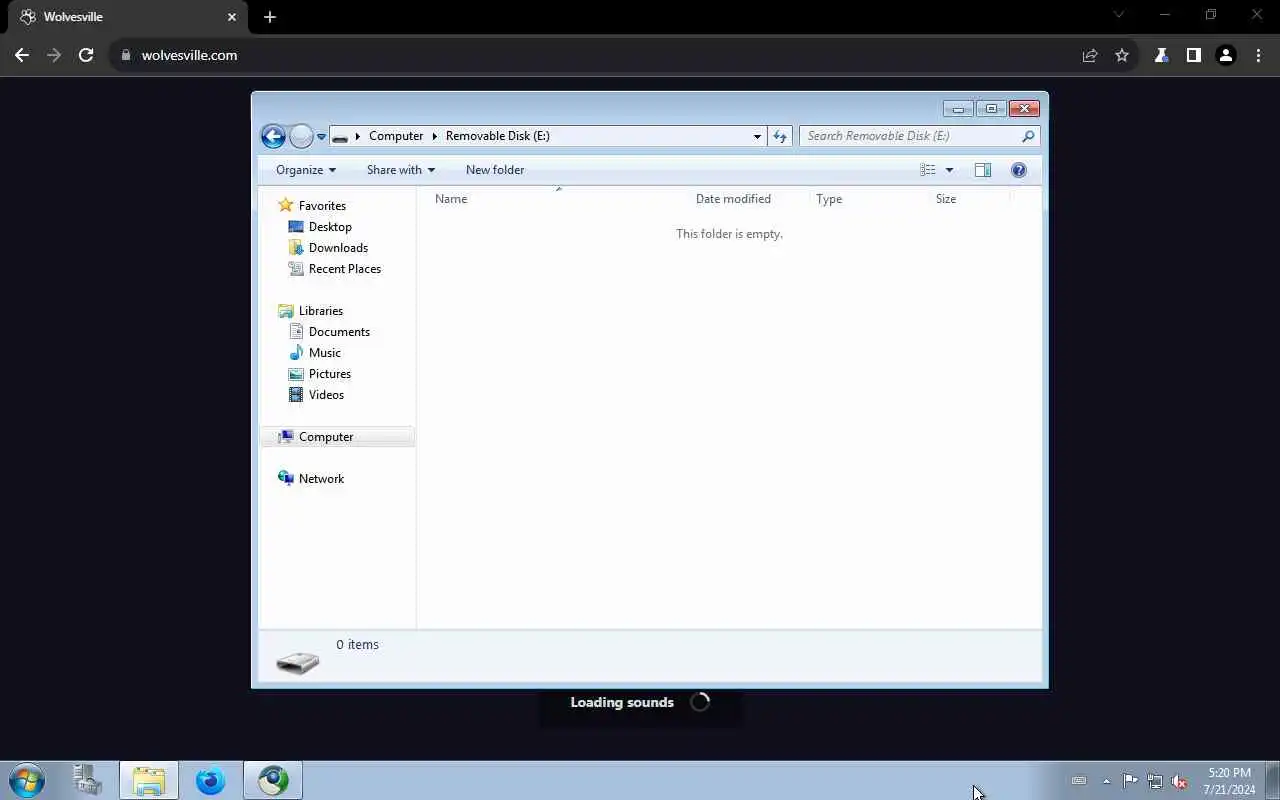Open Downloads in Favorites
The image size is (1280, 800).
(338, 248)
